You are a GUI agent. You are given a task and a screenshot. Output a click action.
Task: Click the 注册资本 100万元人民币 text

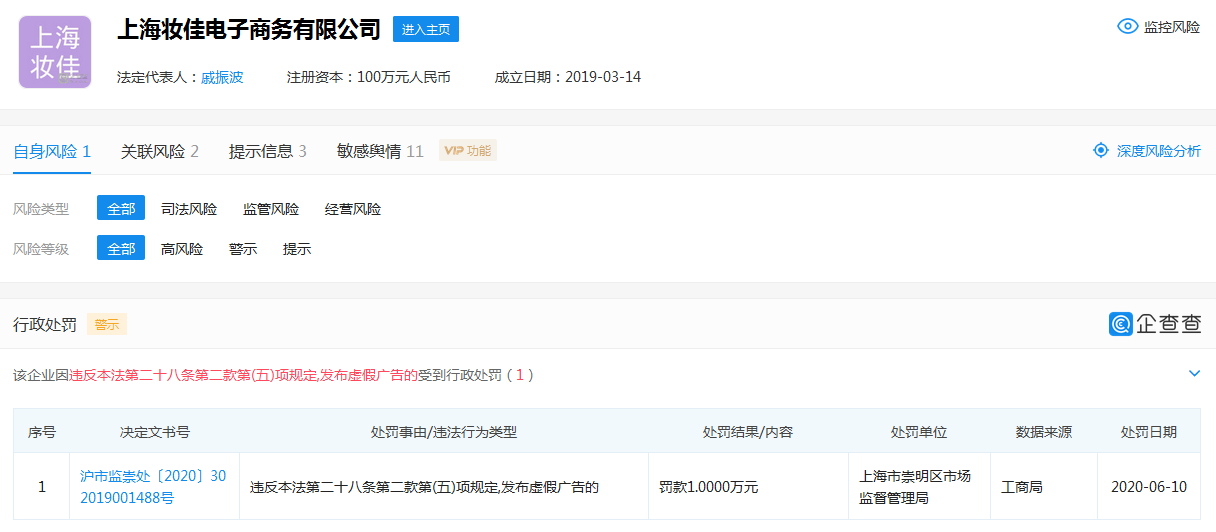pyautogui.click(x=369, y=77)
